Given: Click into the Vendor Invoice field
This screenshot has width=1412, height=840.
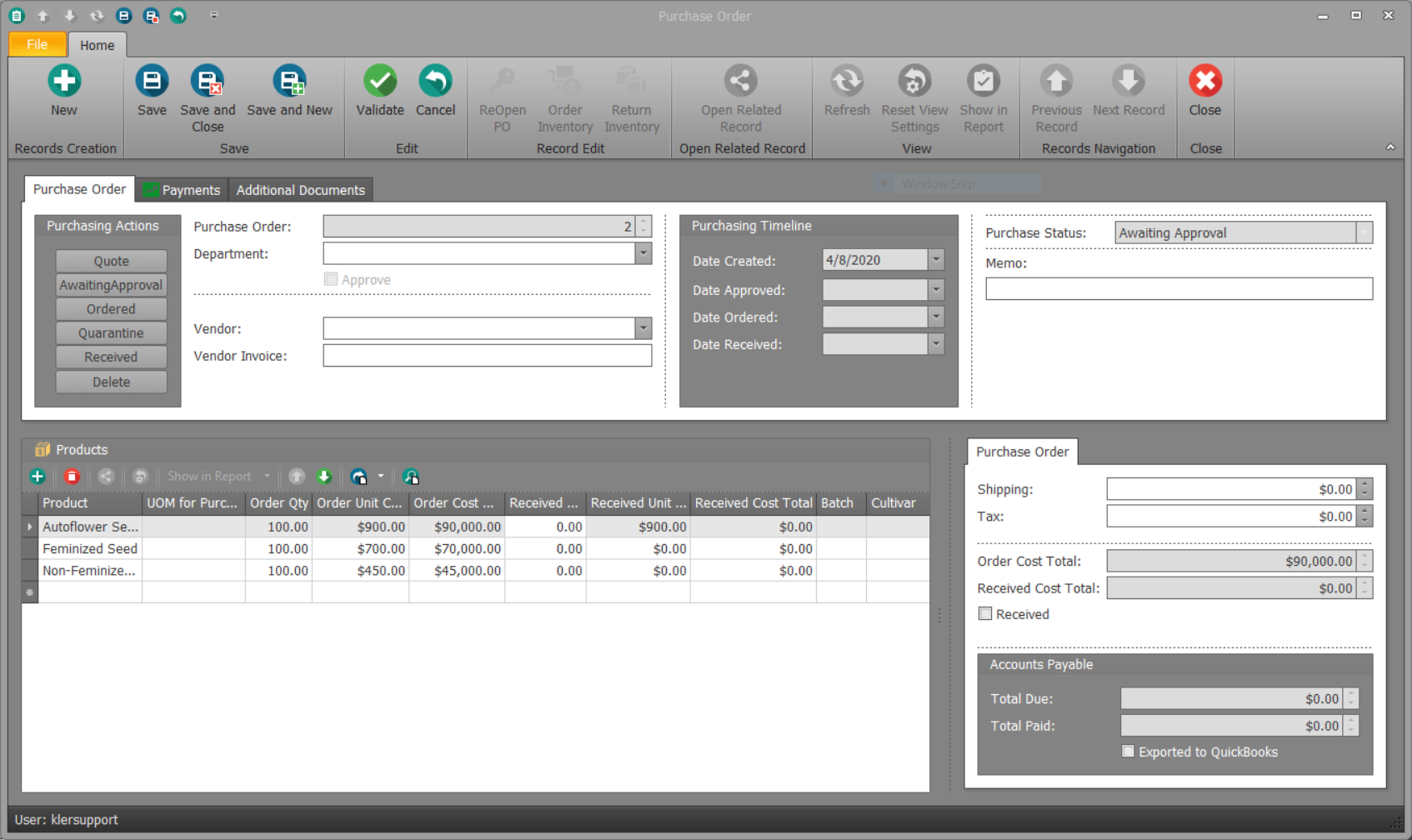Looking at the screenshot, I should 487,356.
